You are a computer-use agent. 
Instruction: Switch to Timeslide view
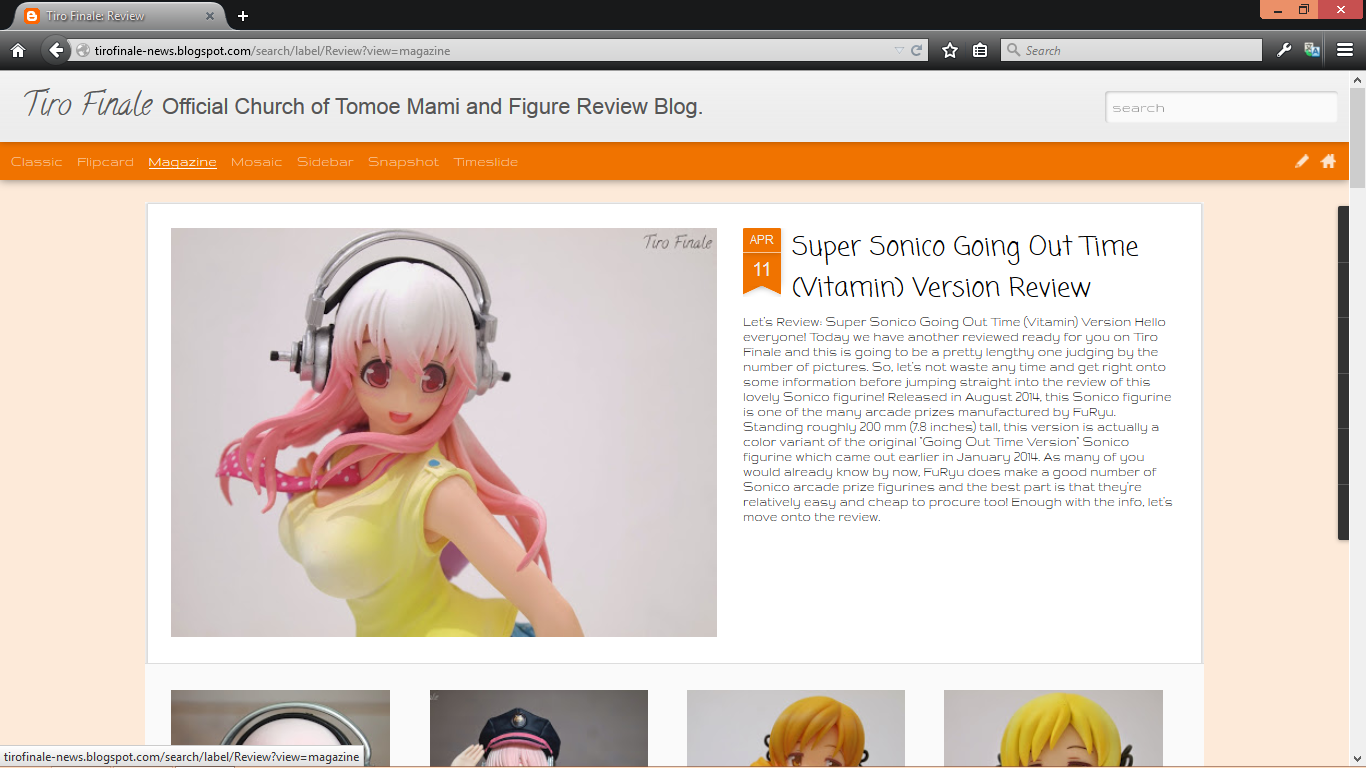pyautogui.click(x=486, y=162)
